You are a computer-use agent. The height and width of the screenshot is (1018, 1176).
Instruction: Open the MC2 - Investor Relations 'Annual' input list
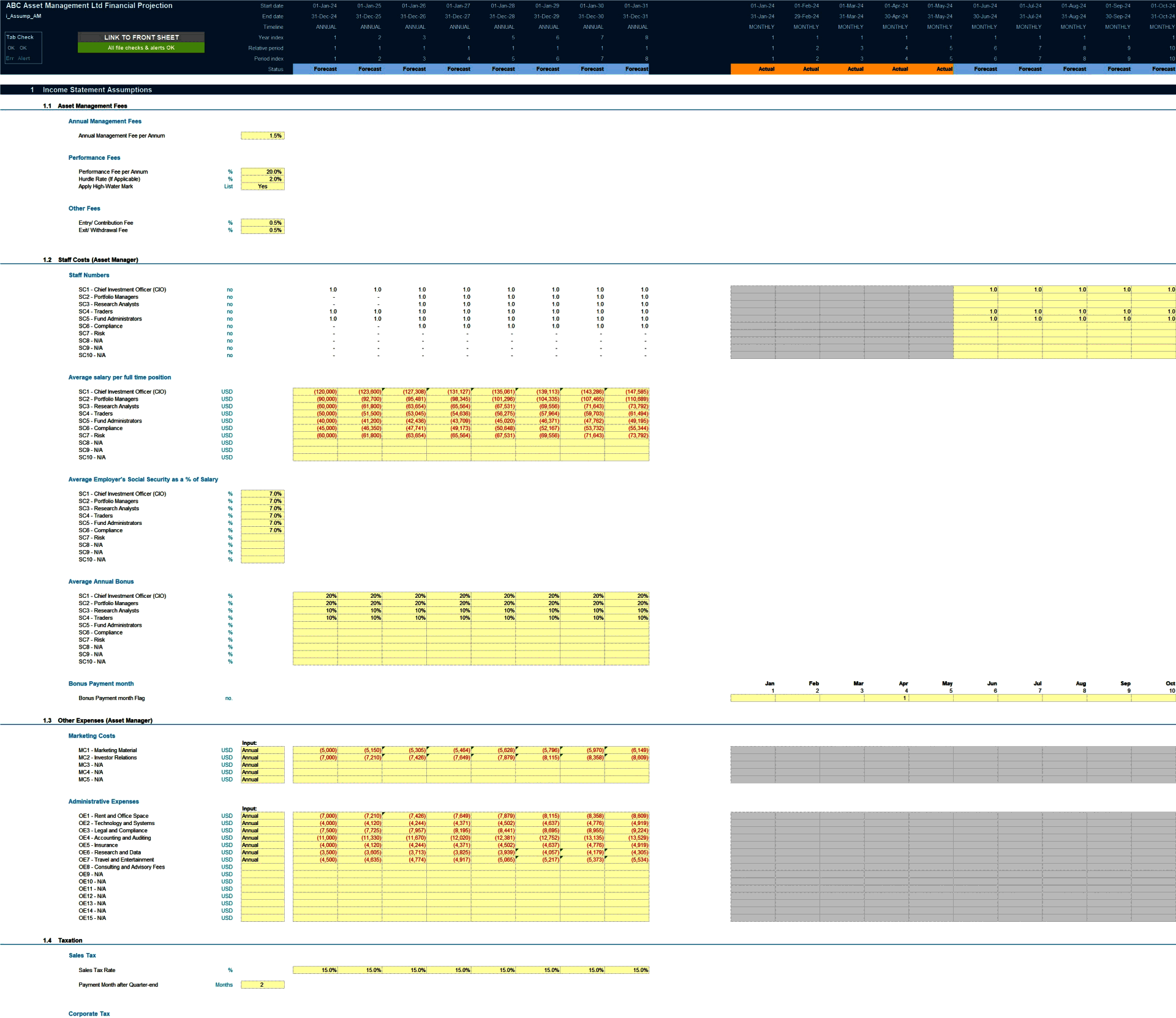click(x=263, y=758)
